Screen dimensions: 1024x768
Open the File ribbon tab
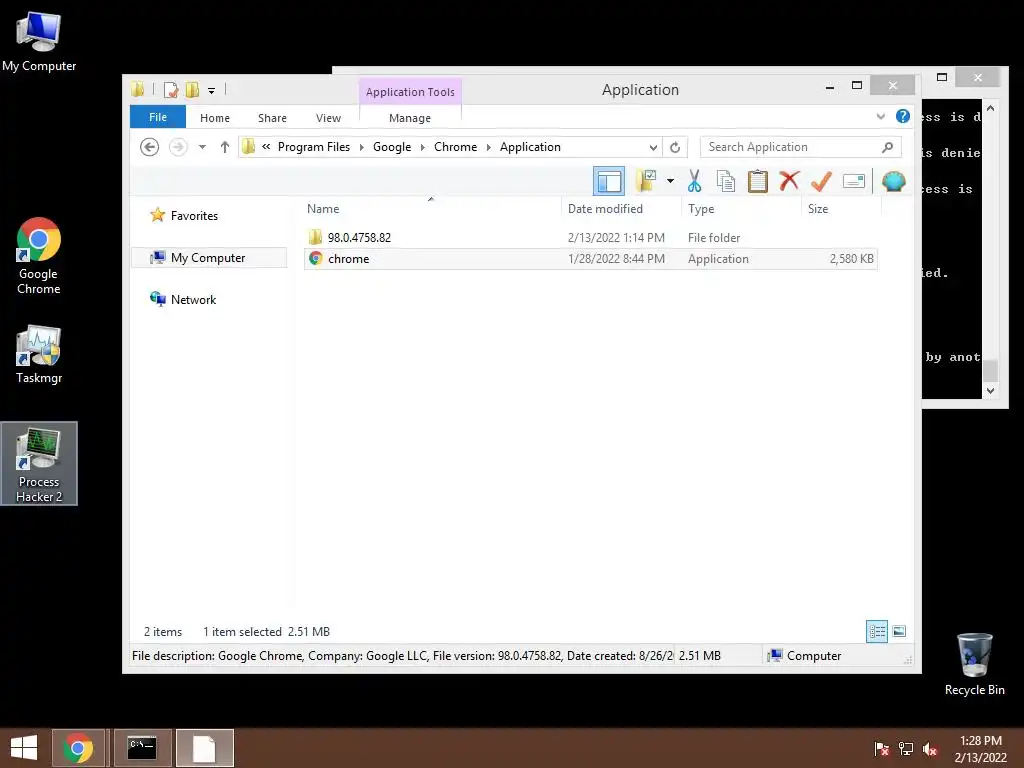point(158,117)
